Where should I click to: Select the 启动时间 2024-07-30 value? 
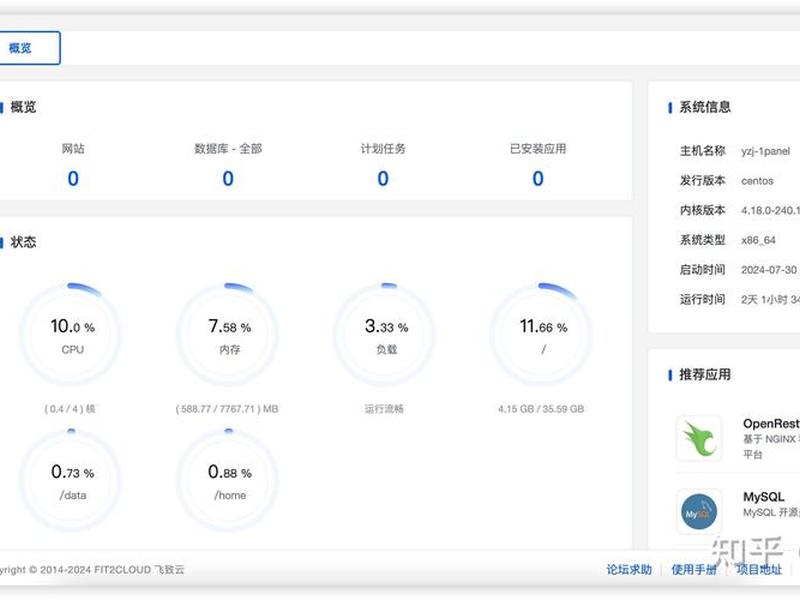coord(770,269)
